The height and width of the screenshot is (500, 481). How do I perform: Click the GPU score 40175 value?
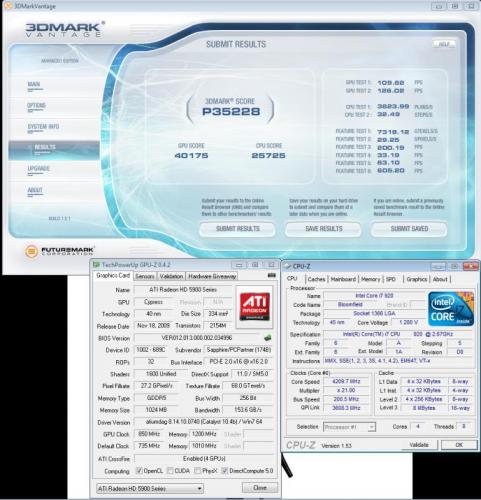tap(191, 156)
